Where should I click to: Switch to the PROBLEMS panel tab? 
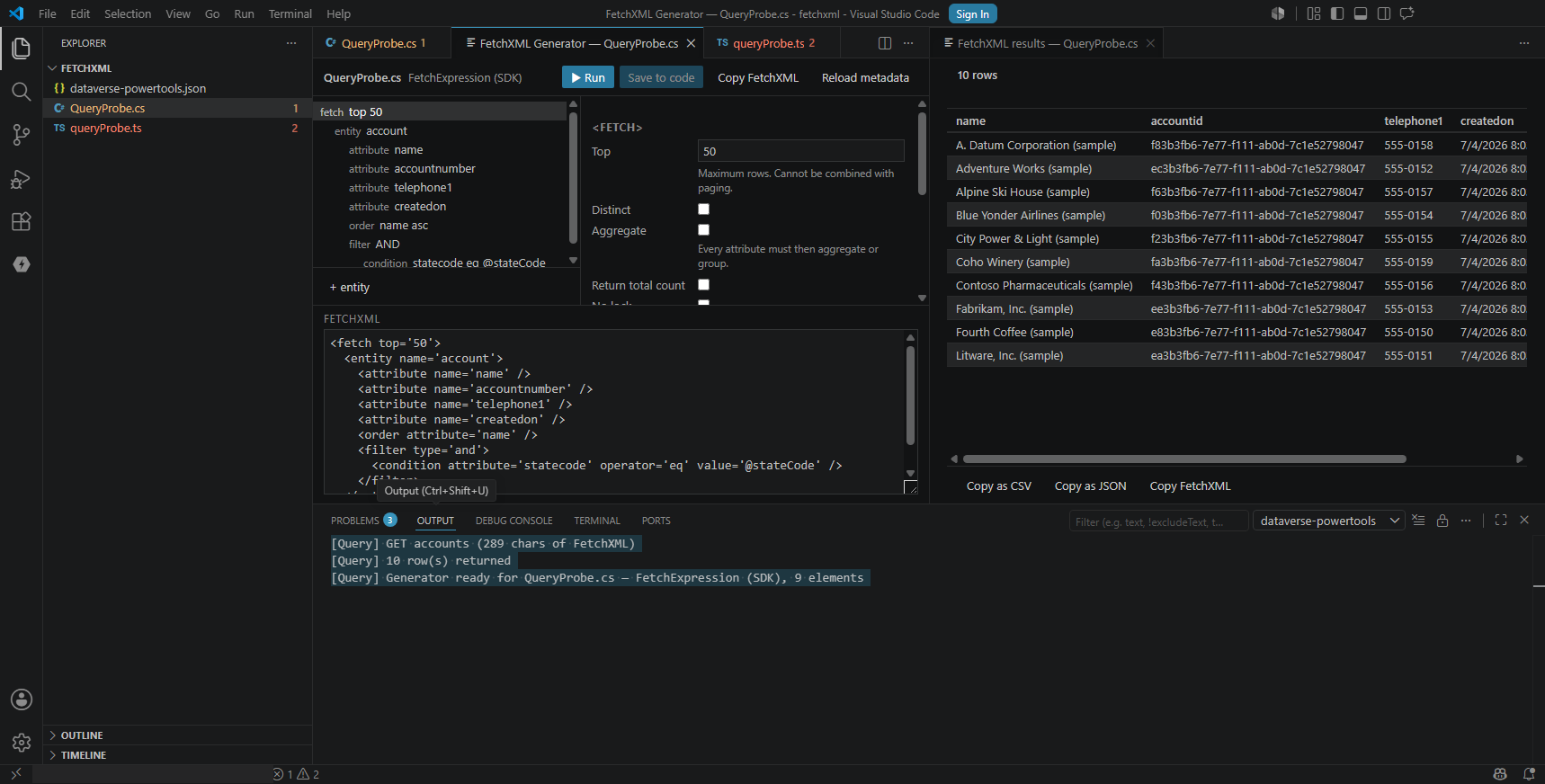362,521
